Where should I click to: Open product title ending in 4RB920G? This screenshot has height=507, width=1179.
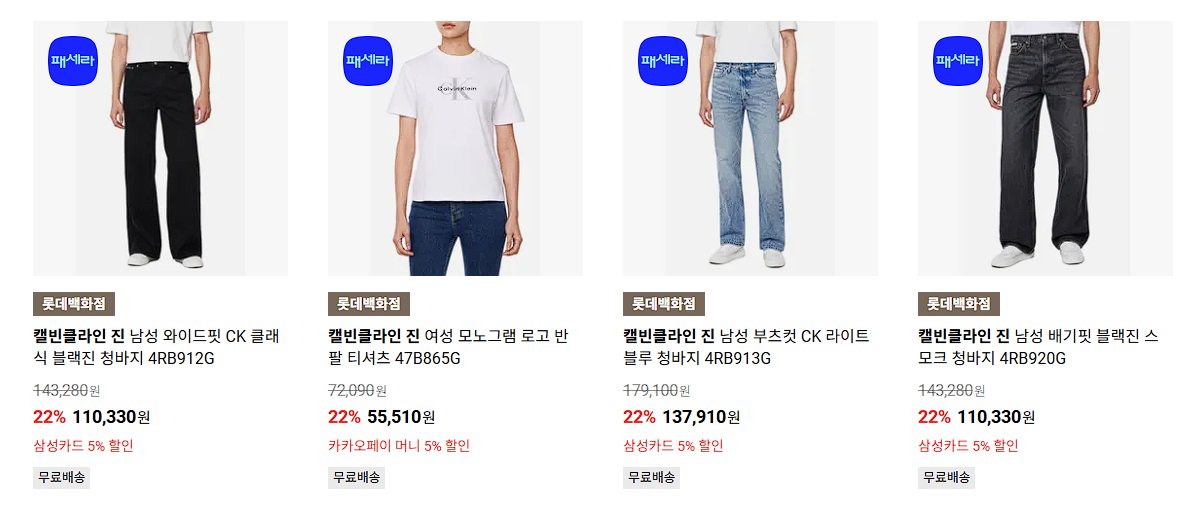1038,347
